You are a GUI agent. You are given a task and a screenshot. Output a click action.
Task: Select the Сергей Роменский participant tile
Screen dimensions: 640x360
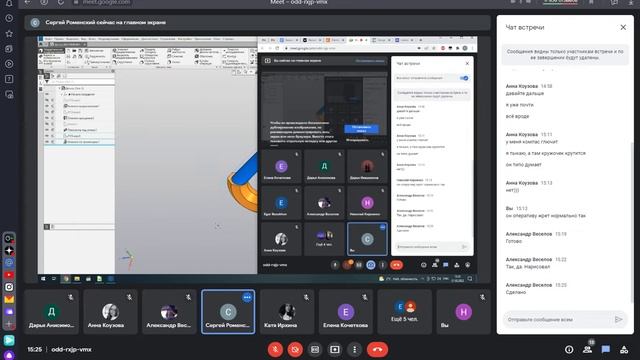click(228, 312)
